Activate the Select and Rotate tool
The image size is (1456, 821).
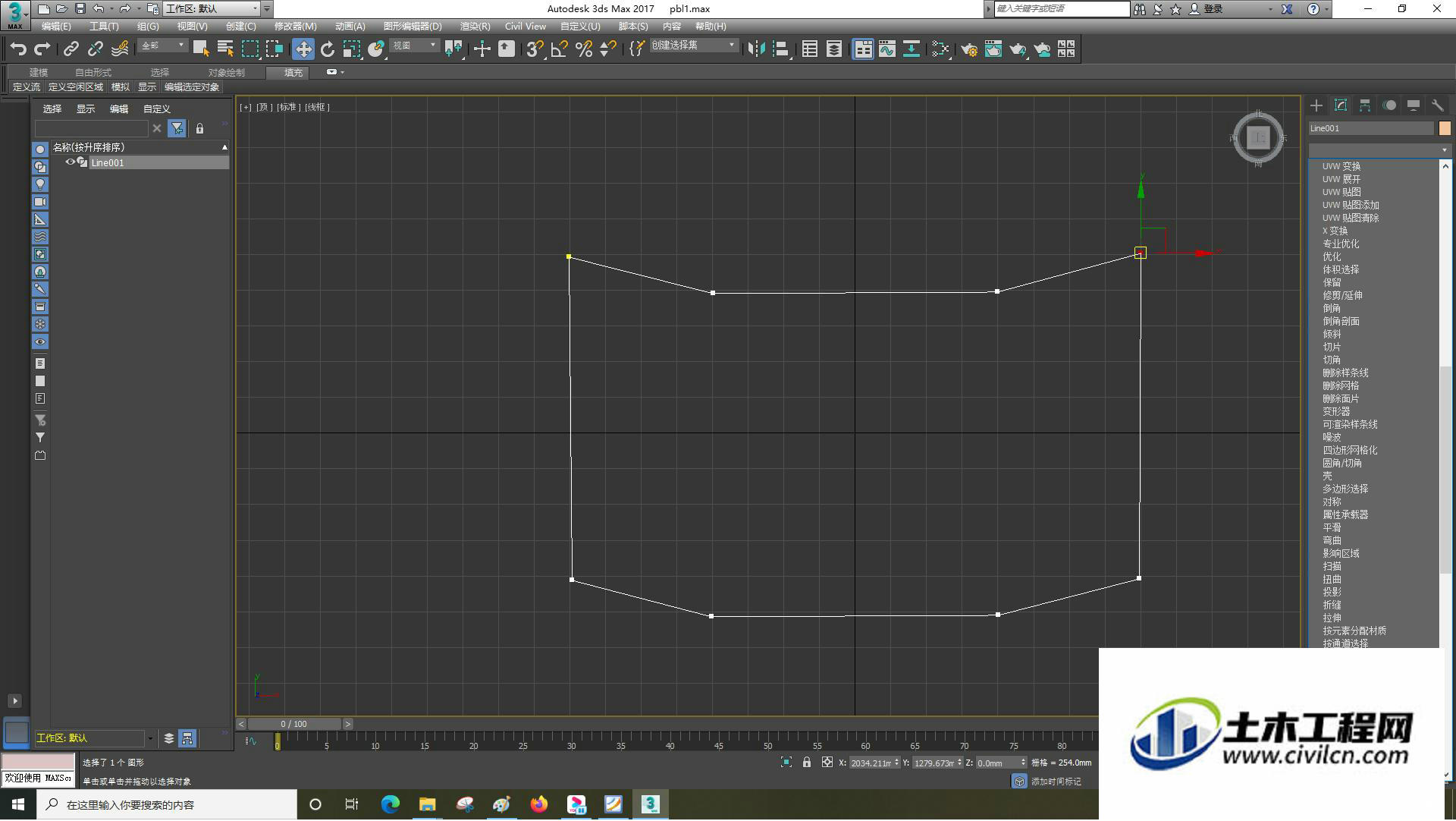328,49
